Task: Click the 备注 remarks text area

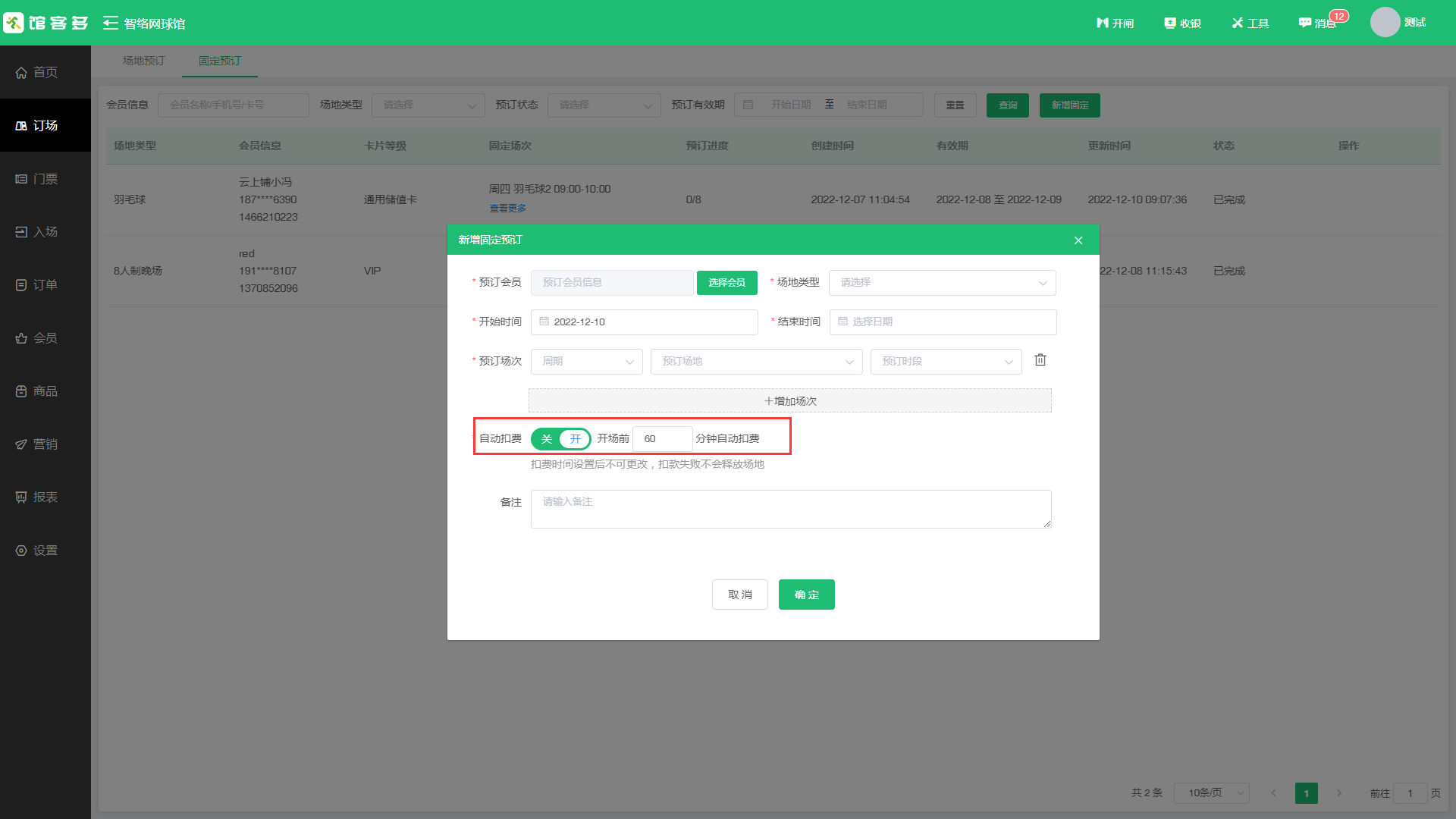Action: [790, 509]
